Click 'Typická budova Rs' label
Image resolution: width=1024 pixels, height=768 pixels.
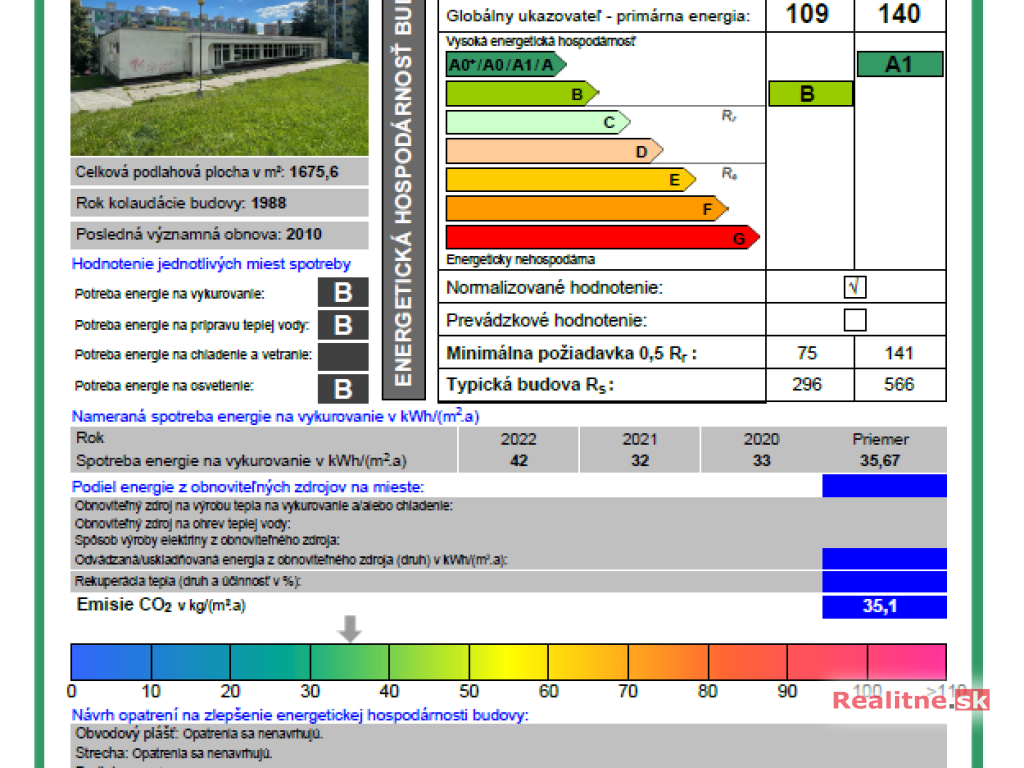[x=530, y=385]
